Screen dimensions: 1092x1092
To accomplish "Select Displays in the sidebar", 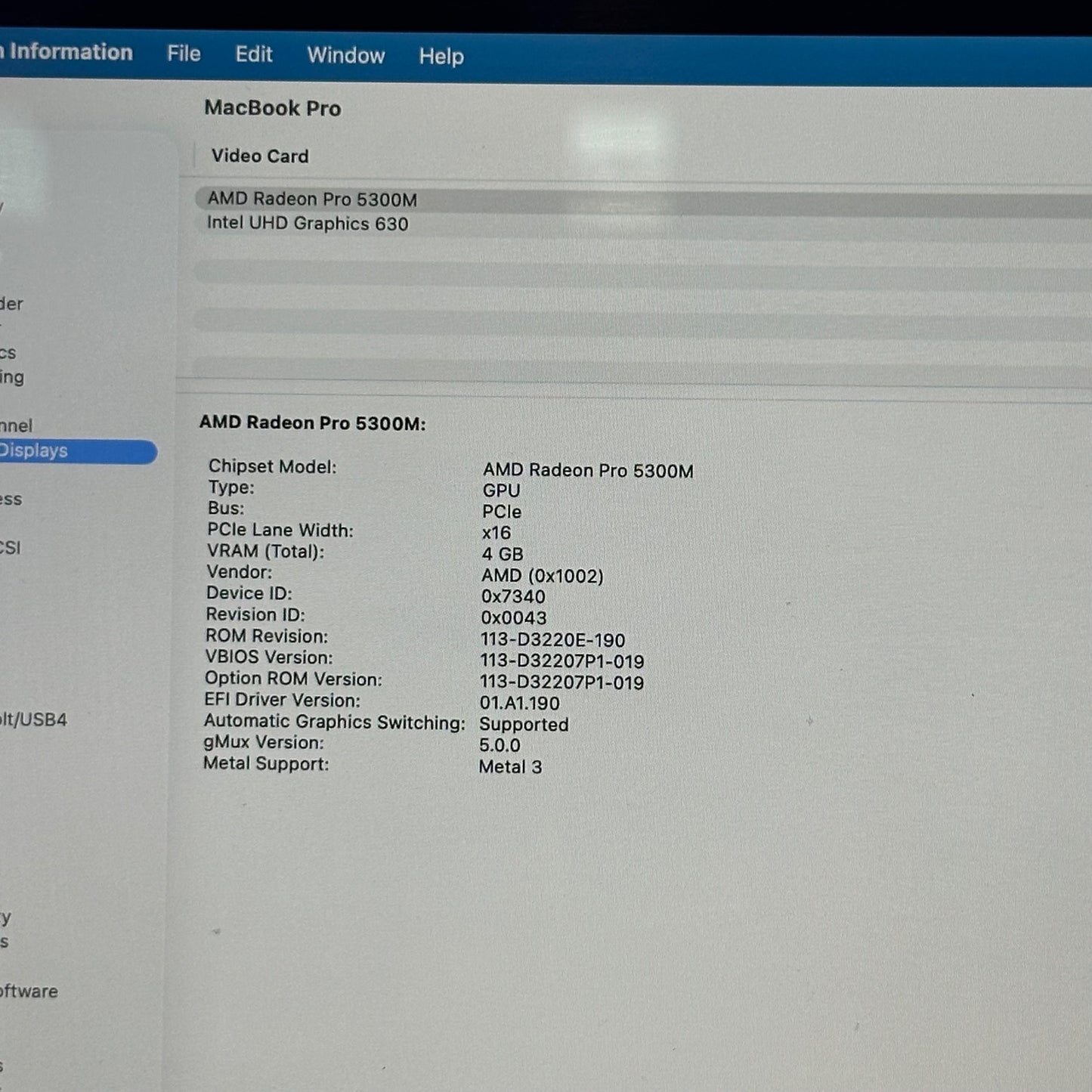I will coord(78,451).
